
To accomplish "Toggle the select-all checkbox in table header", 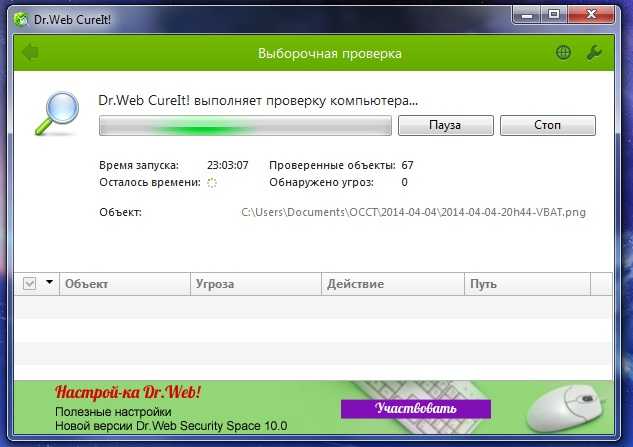I will [29, 283].
